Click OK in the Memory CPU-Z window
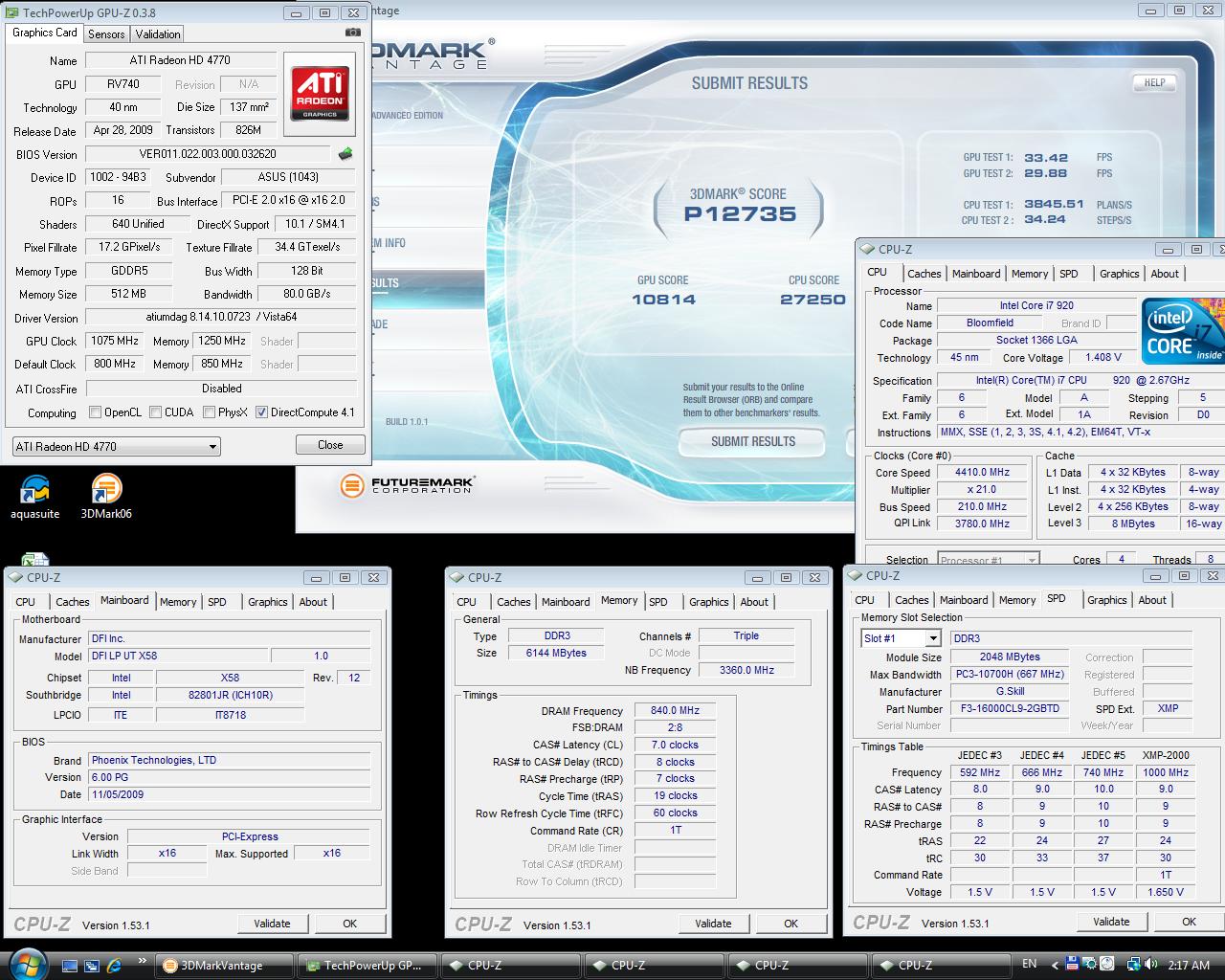 point(791,924)
